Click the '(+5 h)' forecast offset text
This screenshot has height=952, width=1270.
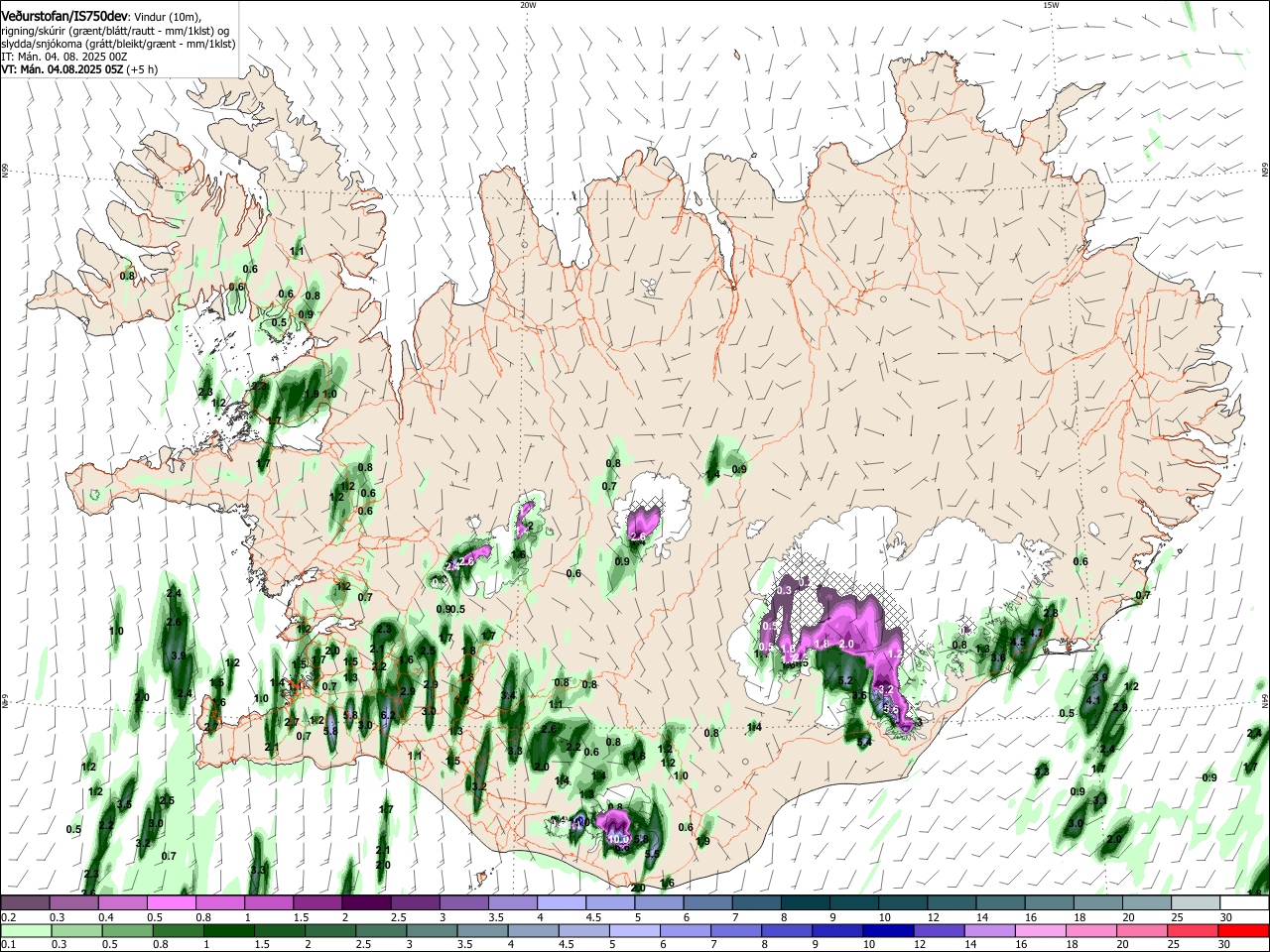(142, 69)
